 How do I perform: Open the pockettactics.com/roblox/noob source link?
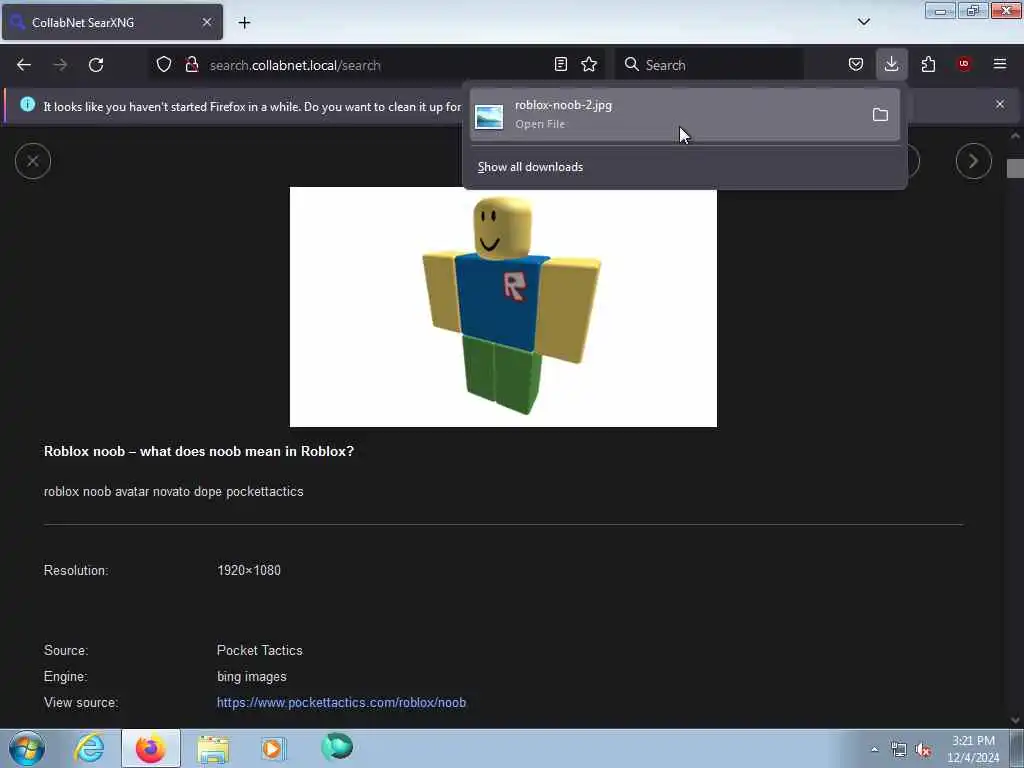(x=342, y=703)
